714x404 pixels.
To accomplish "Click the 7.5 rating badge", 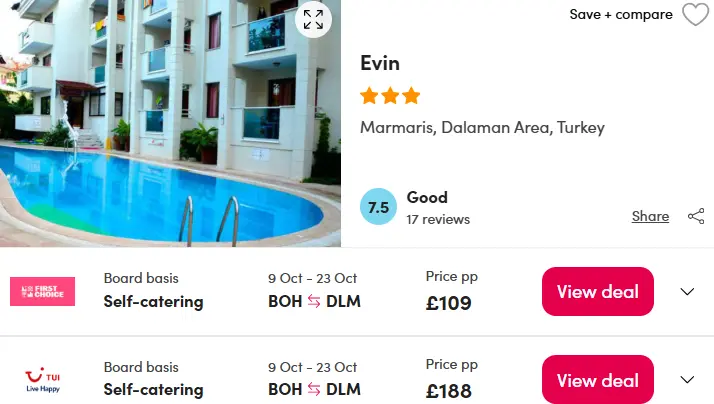I will pos(378,207).
